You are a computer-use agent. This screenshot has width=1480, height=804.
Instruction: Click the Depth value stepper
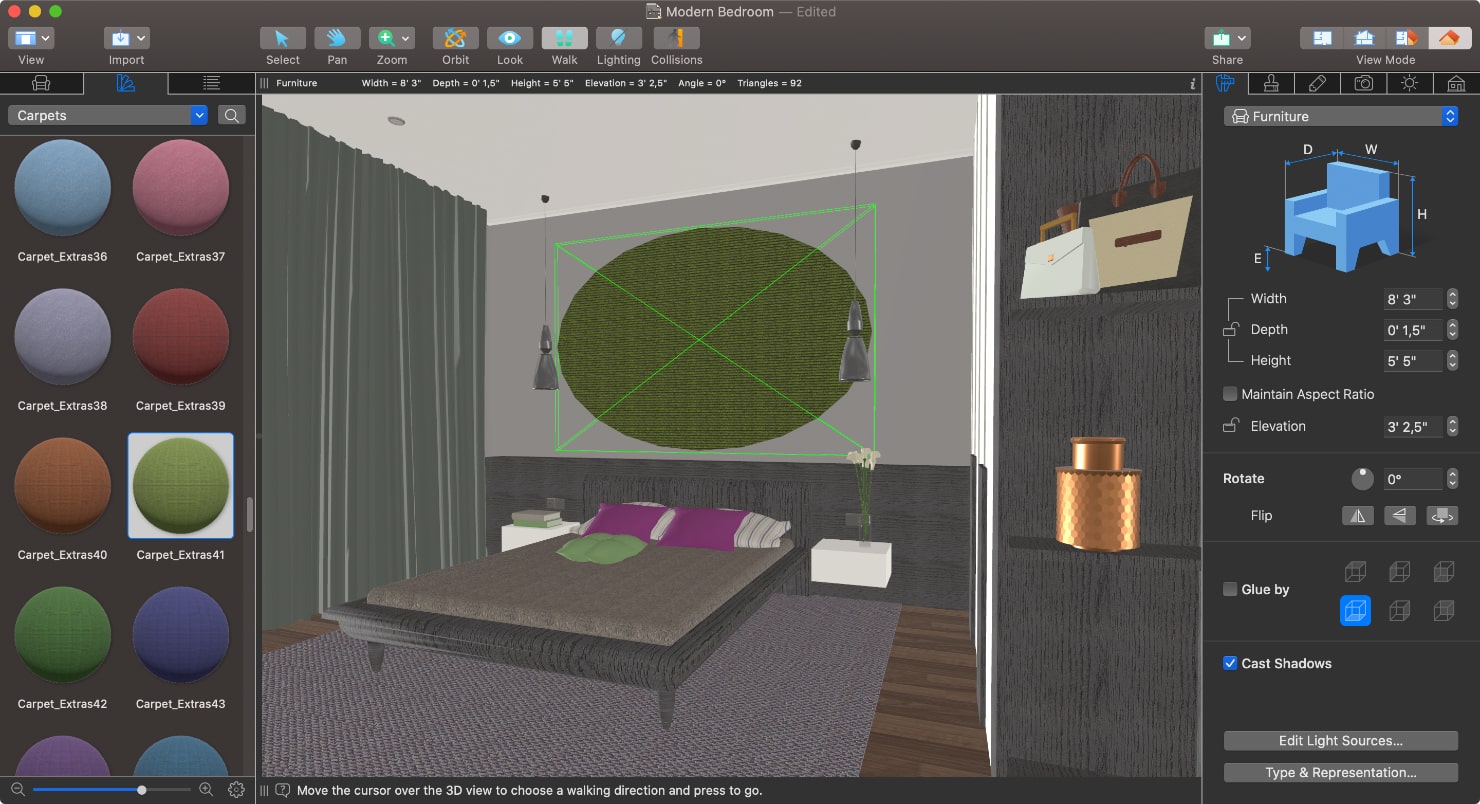(x=1452, y=330)
